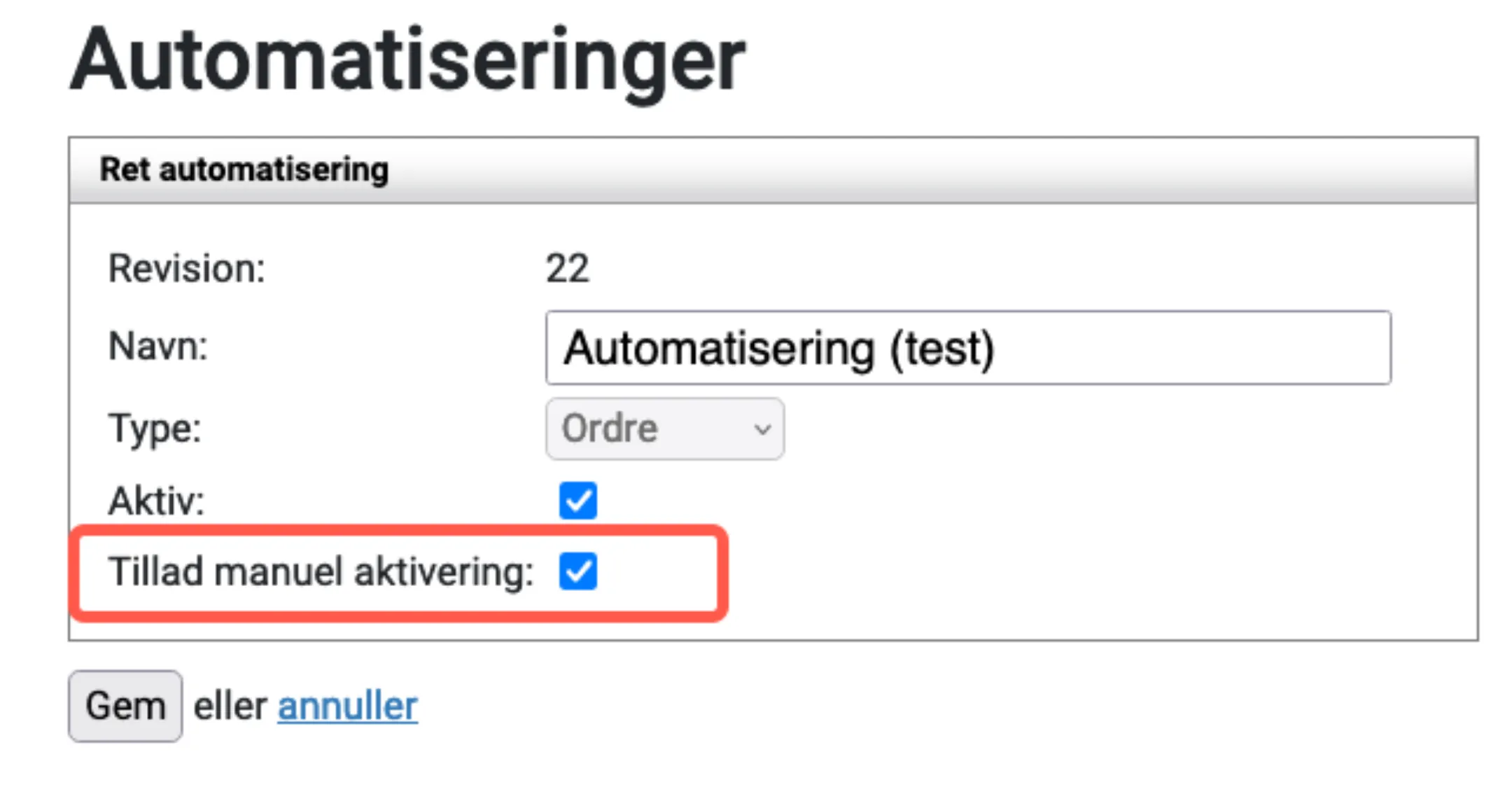Re-enable the Aktiv setting
Image resolution: width=1512 pixels, height=787 pixels.
[x=578, y=499]
